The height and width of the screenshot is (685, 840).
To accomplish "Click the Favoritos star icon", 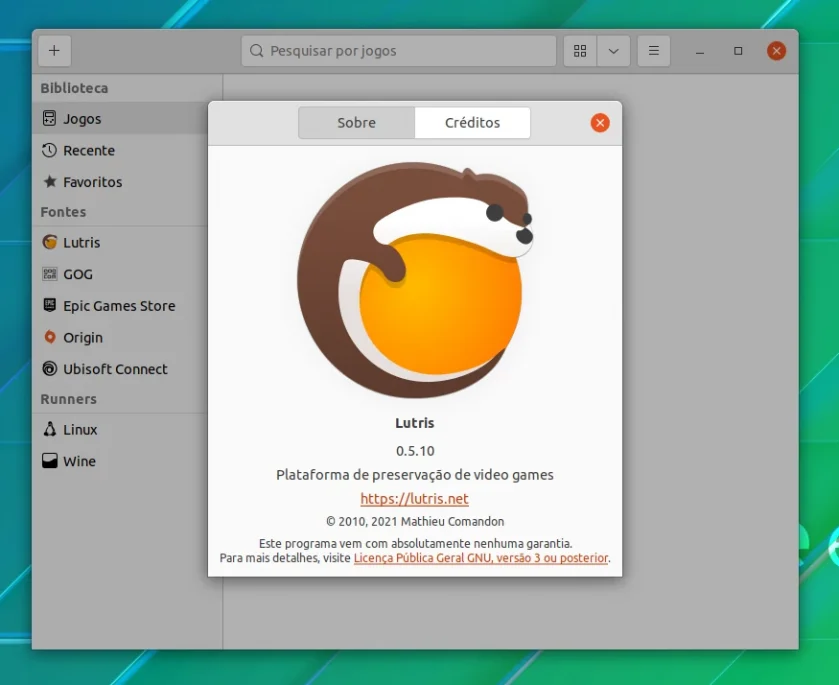I will 50,182.
